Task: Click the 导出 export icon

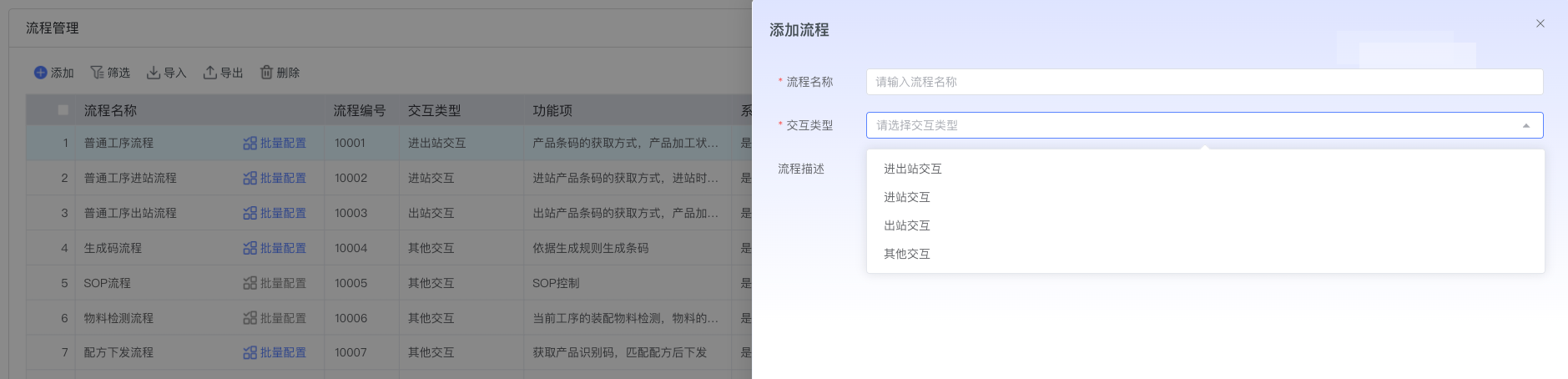Action: 210,73
